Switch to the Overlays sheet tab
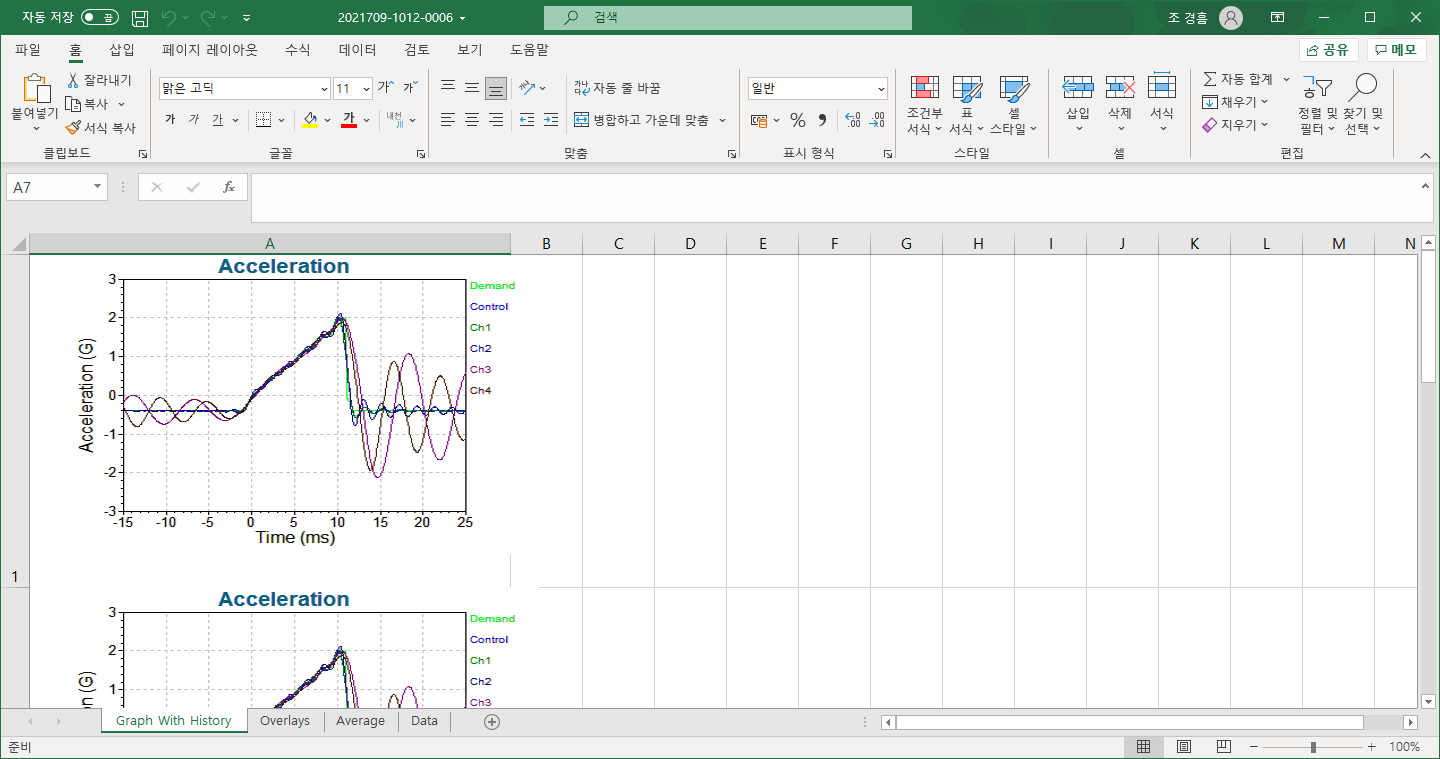Image resolution: width=1440 pixels, height=759 pixels. [285, 721]
